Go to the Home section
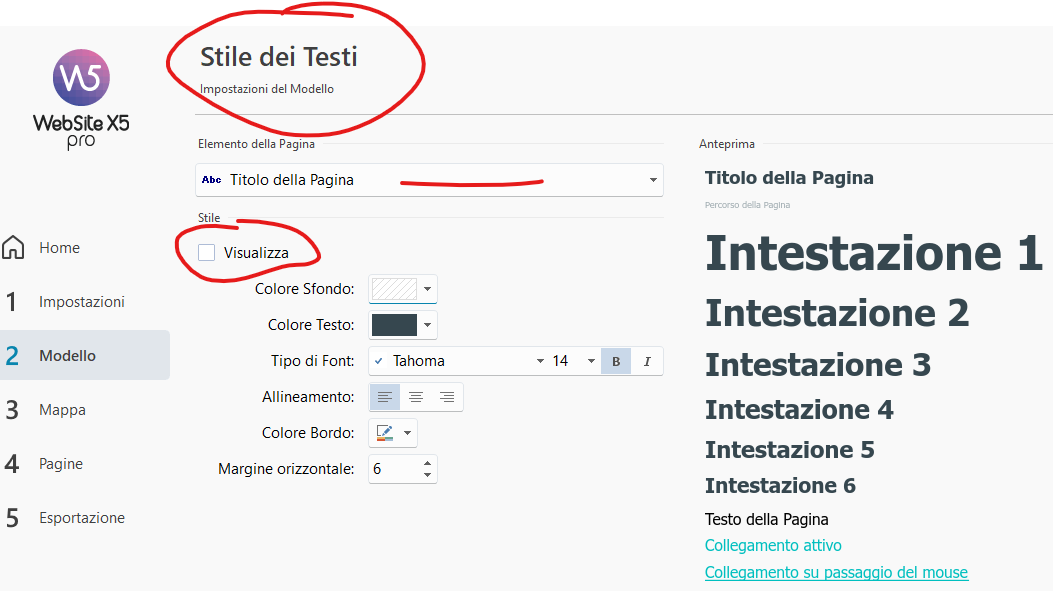 coord(59,248)
